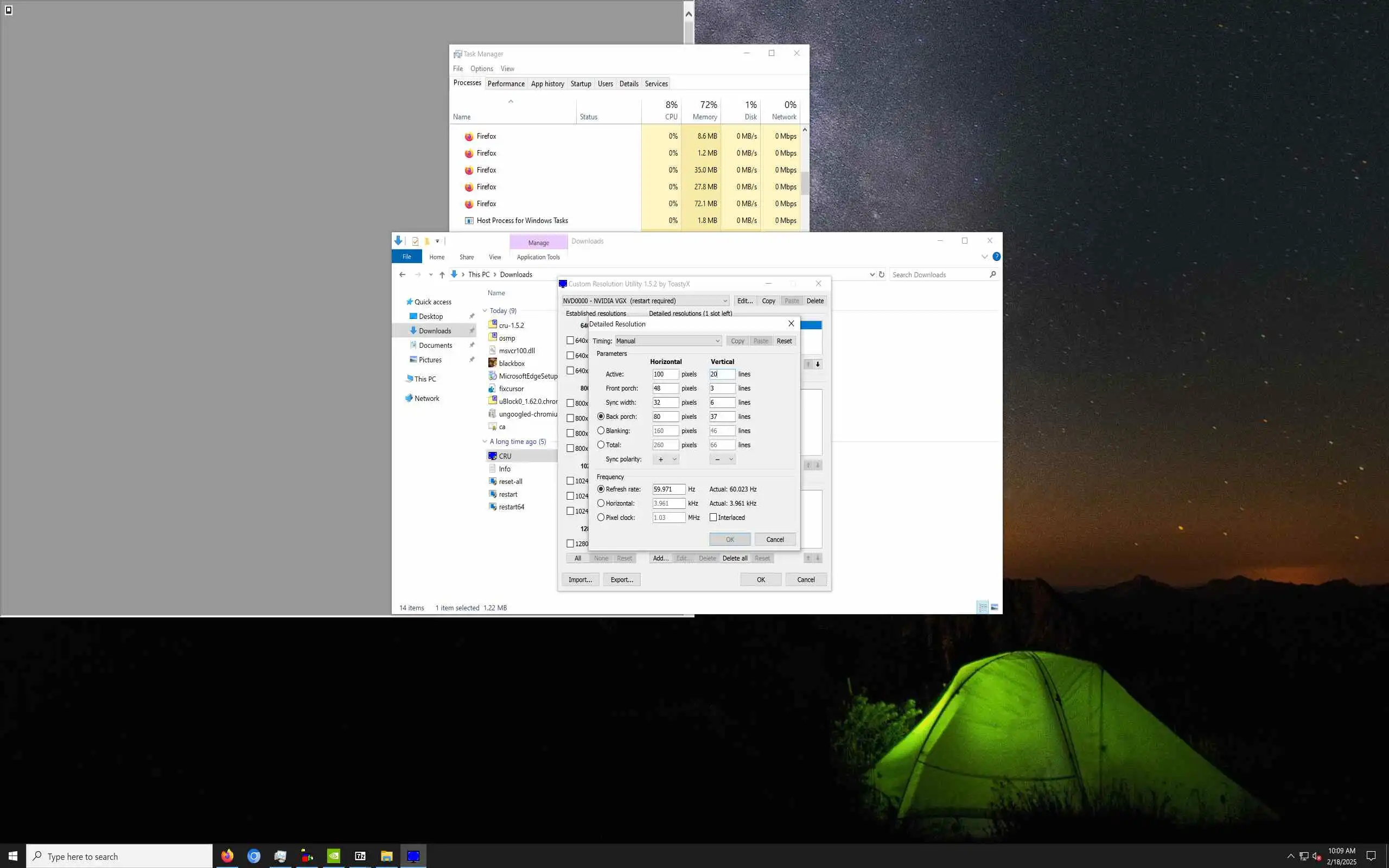
Task: Click the Export... button
Action: (622, 579)
